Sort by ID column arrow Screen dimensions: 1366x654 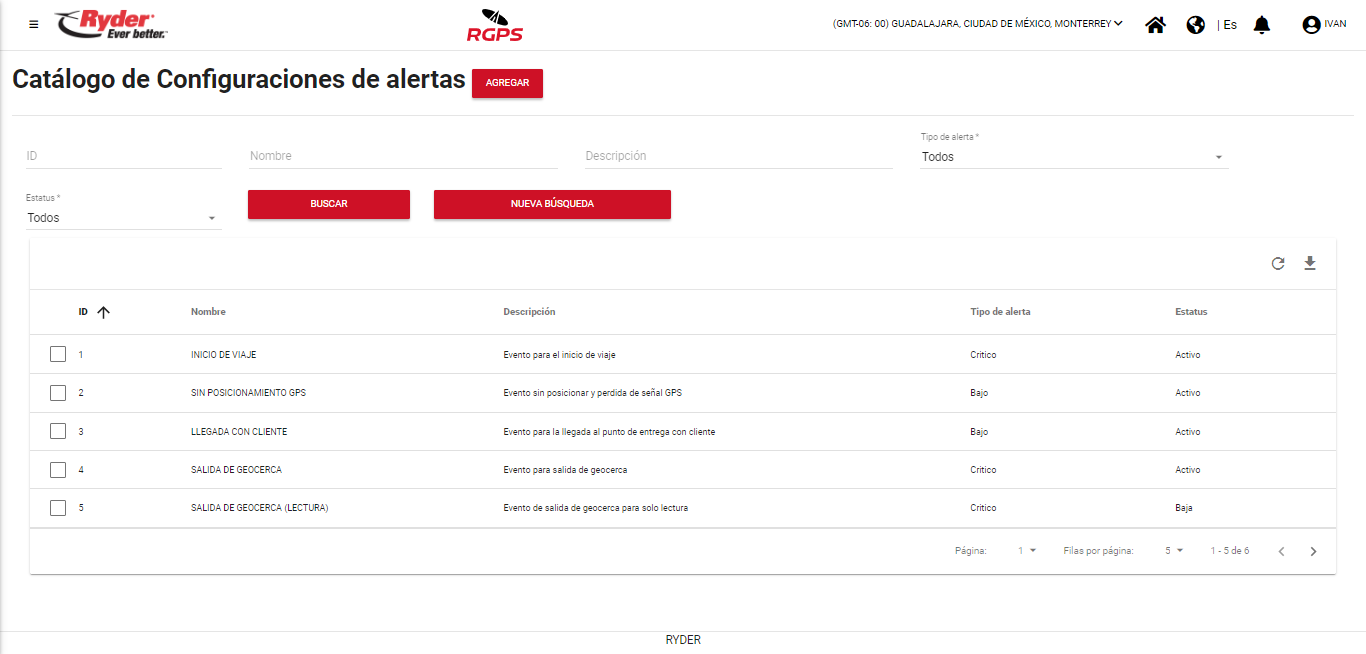(103, 312)
